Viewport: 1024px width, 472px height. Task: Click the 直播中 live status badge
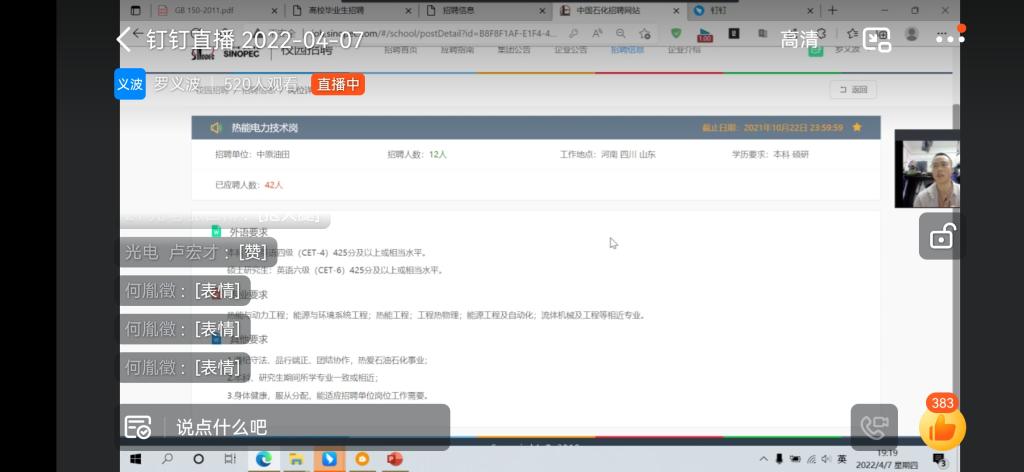coord(338,85)
